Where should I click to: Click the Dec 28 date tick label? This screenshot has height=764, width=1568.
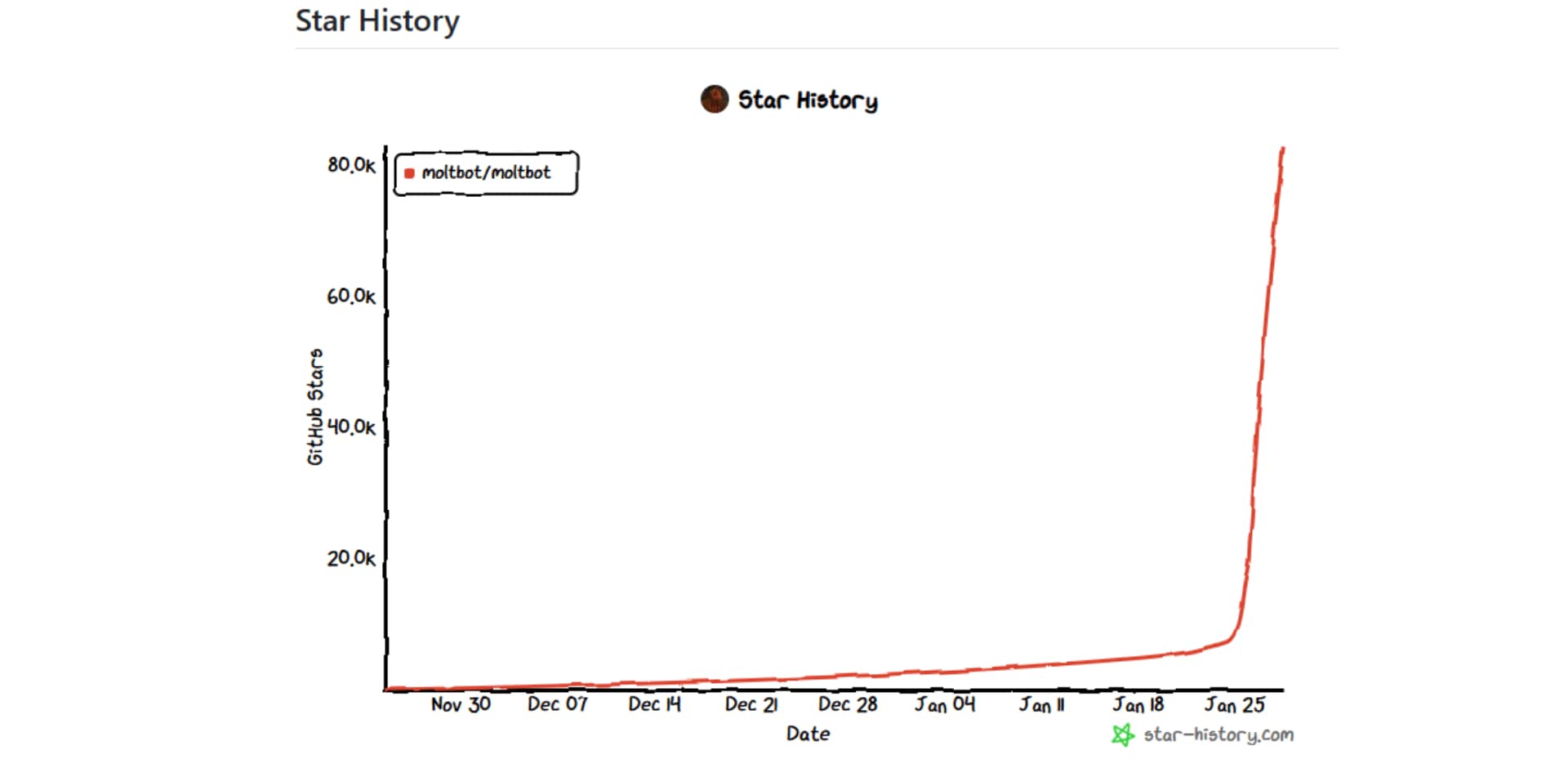tap(848, 704)
